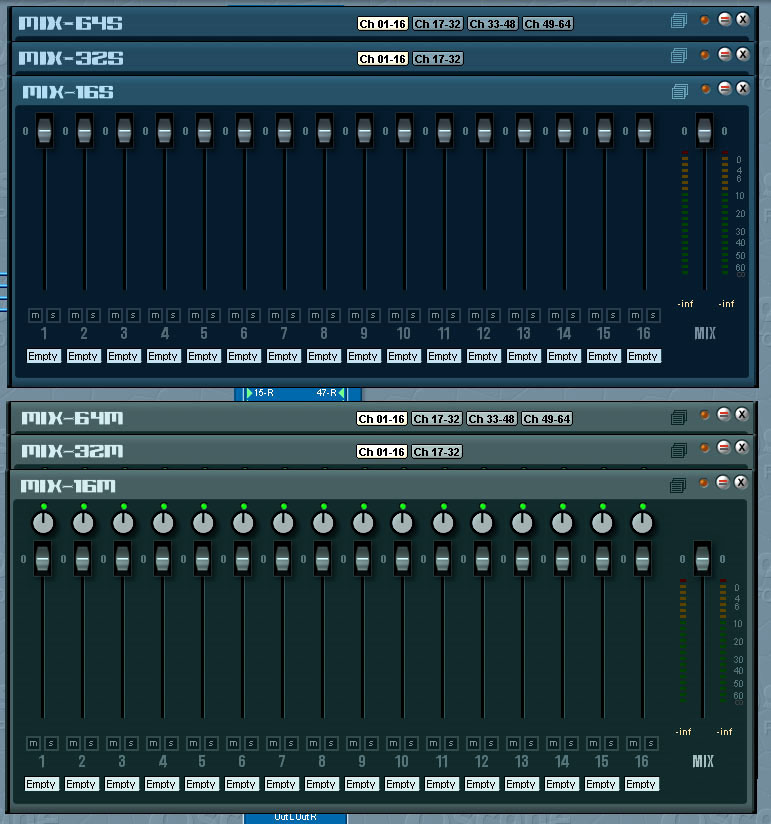Click orange dot indicator in MIX-32M header
Viewport: 771px width, 824px height.
[704, 448]
